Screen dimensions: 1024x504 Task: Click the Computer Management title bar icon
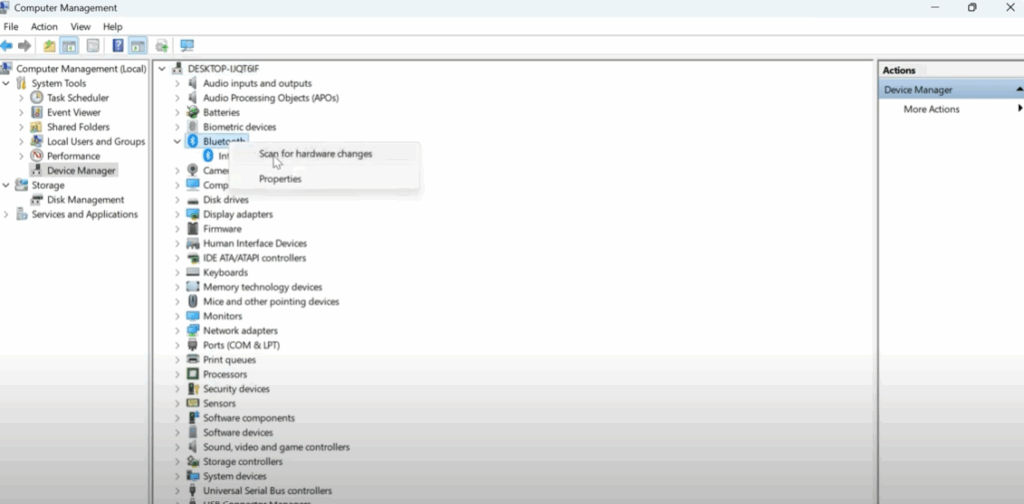(5, 8)
